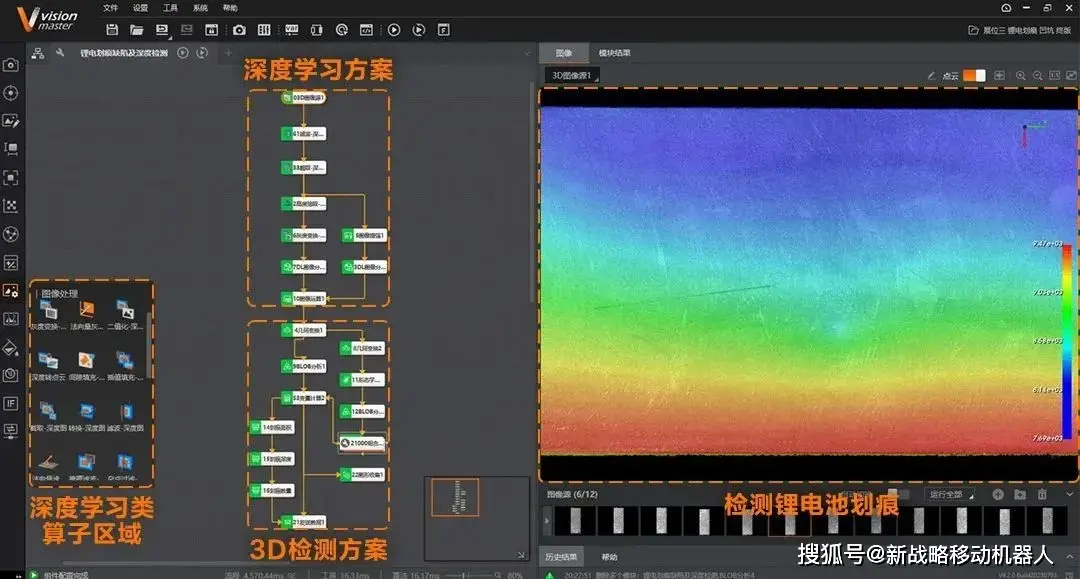Click the fullscreen icon of the image viewer

[1071, 75]
